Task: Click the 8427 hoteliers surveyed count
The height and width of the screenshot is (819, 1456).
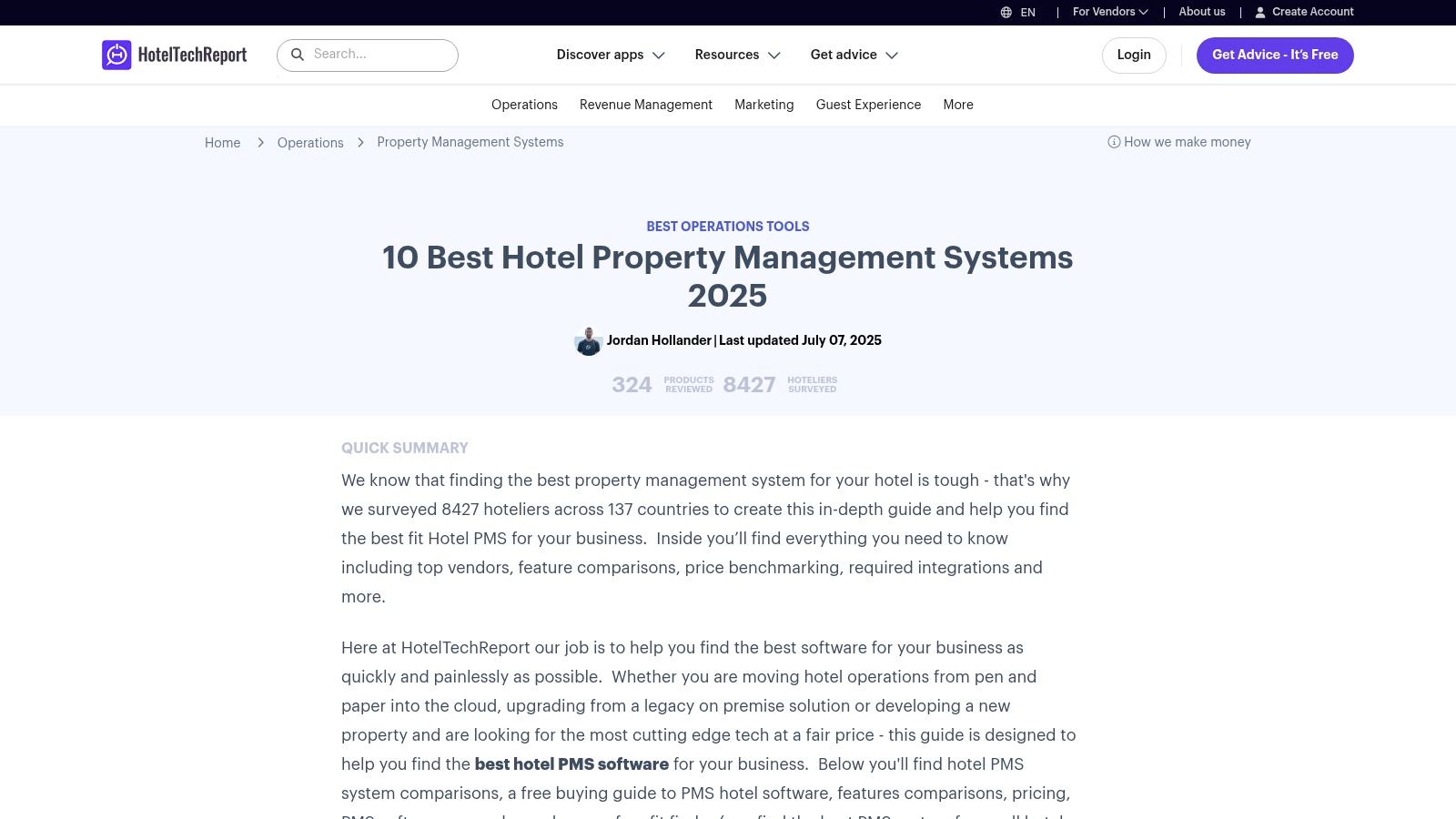Action: pyautogui.click(x=749, y=385)
